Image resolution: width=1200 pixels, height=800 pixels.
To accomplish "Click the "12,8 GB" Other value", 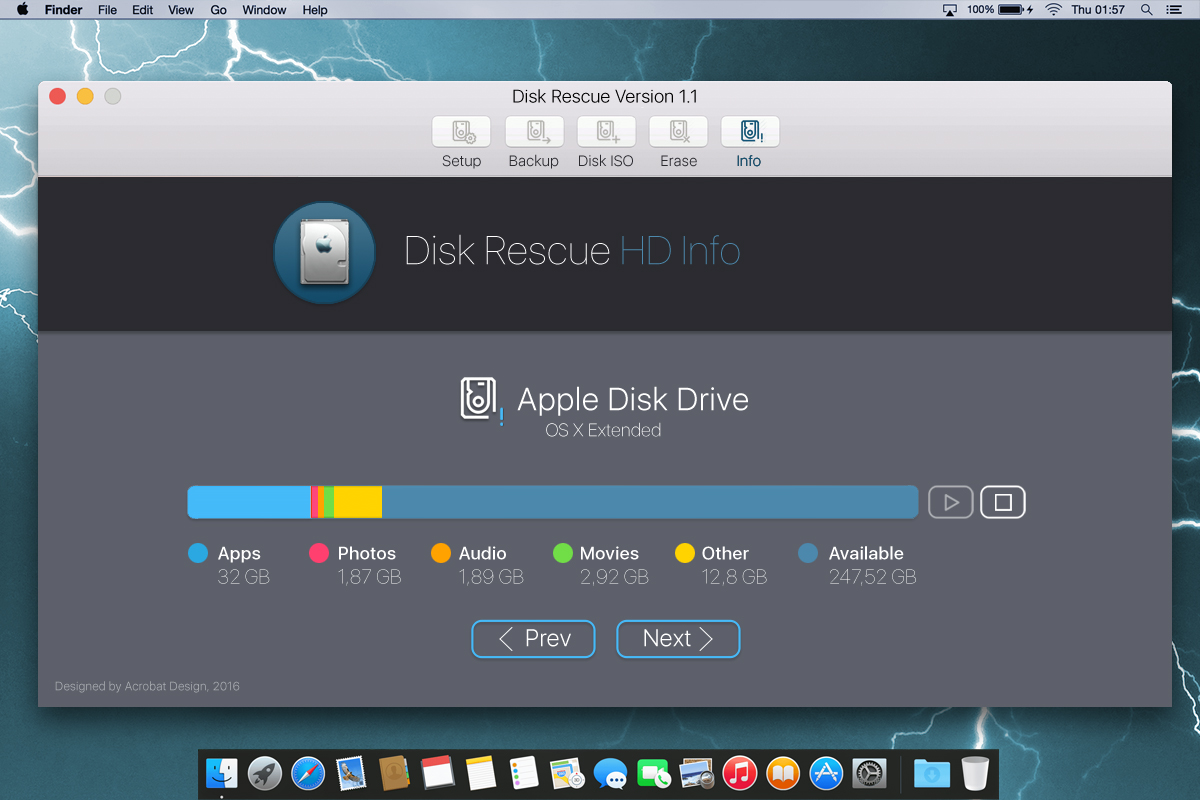I will 734,577.
